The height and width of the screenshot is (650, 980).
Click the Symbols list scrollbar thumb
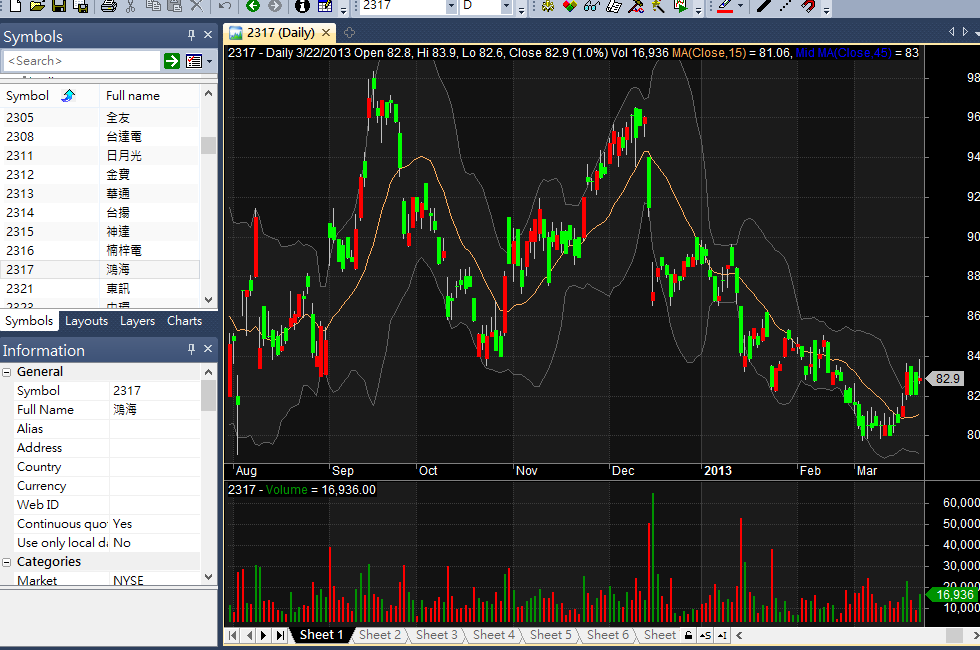pyautogui.click(x=208, y=146)
